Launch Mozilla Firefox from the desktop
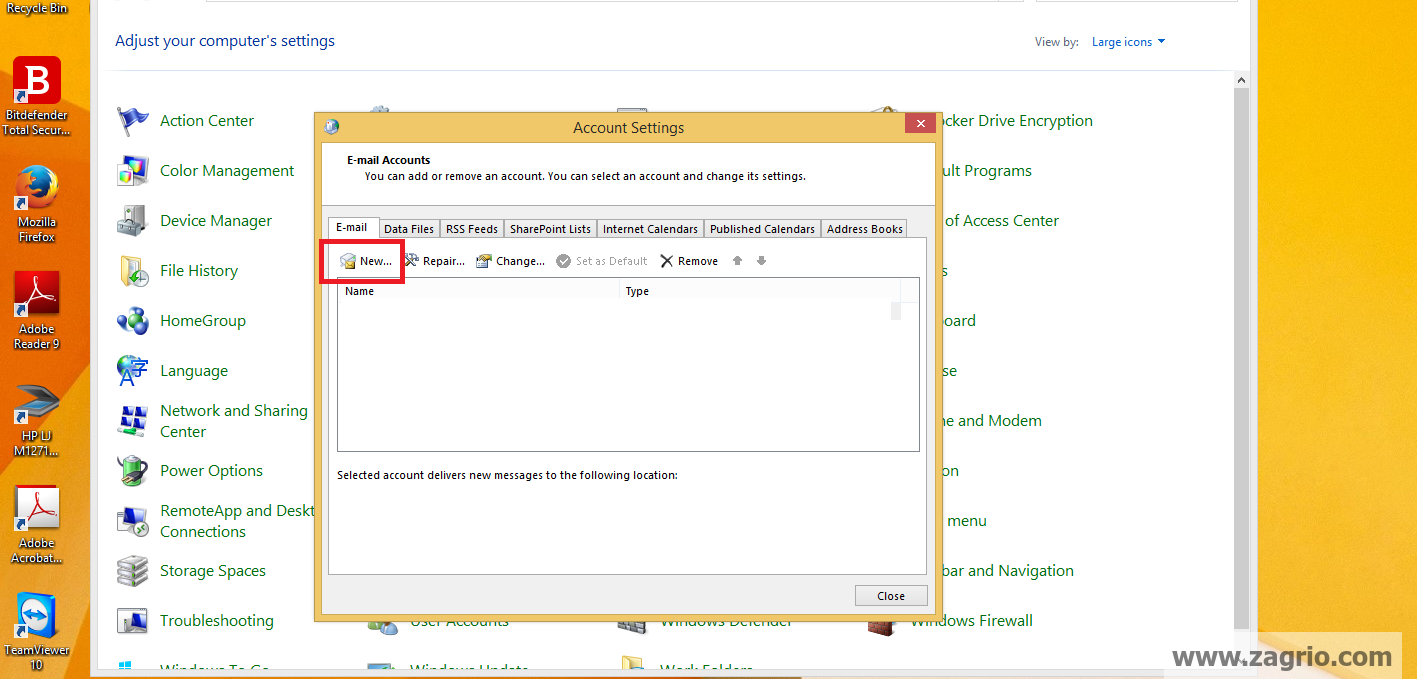 [x=37, y=205]
